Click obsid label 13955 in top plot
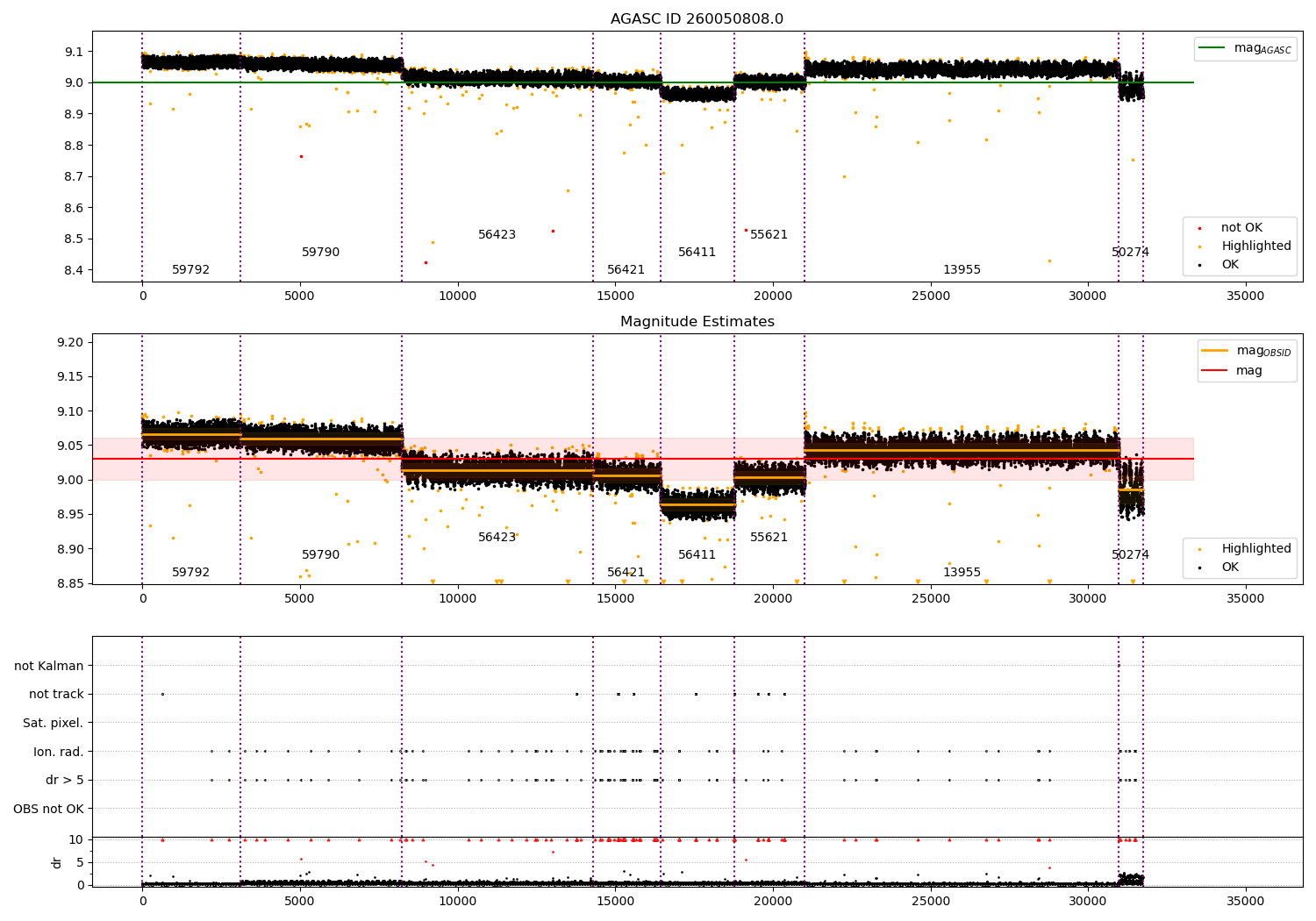Screen dimensions: 1316x921 (x=962, y=270)
